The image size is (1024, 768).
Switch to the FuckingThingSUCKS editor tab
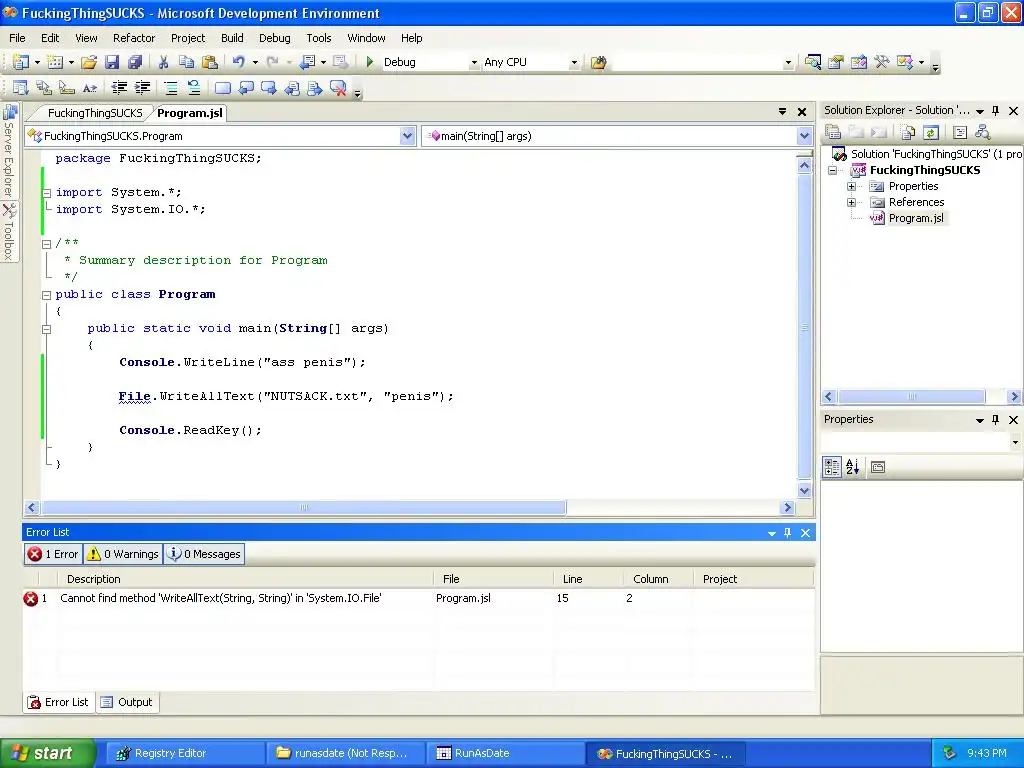[95, 113]
